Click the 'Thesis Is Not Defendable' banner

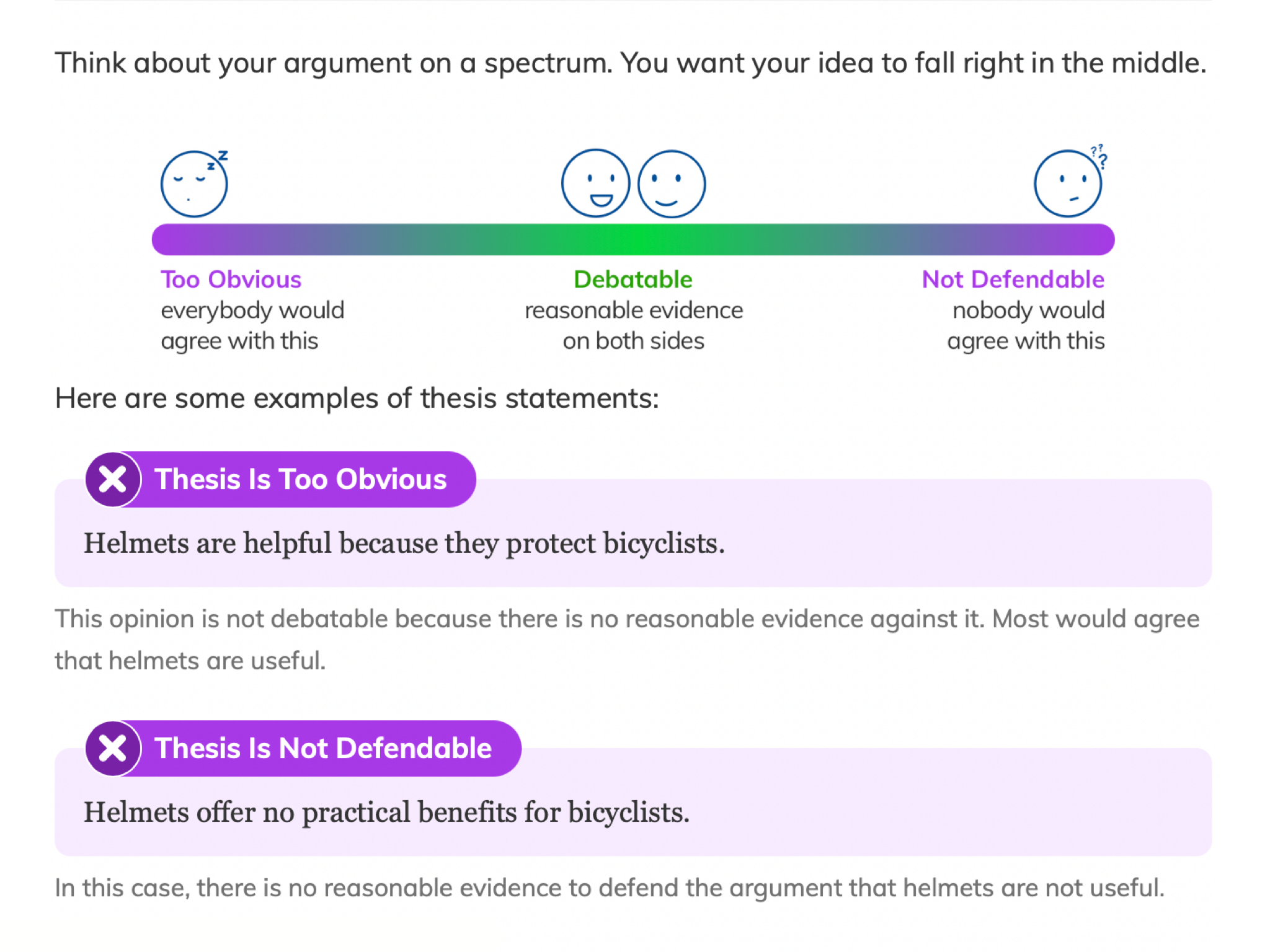coord(303,748)
